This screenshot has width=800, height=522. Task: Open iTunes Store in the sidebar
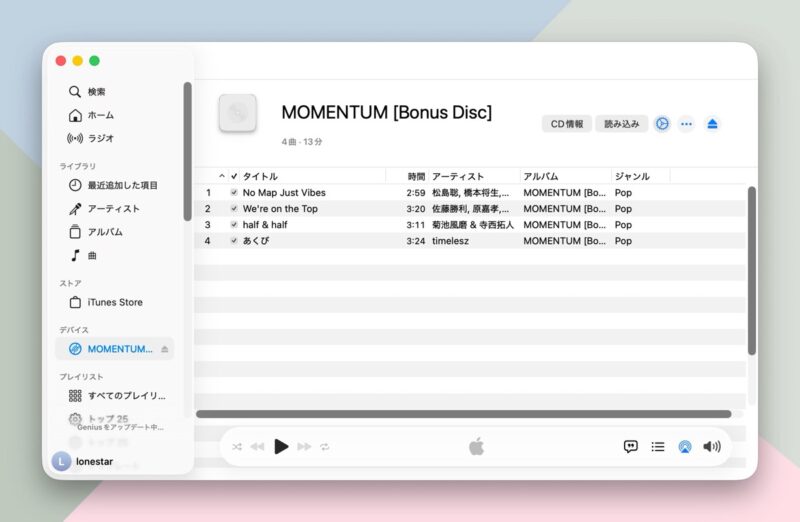pyautogui.click(x=106, y=302)
